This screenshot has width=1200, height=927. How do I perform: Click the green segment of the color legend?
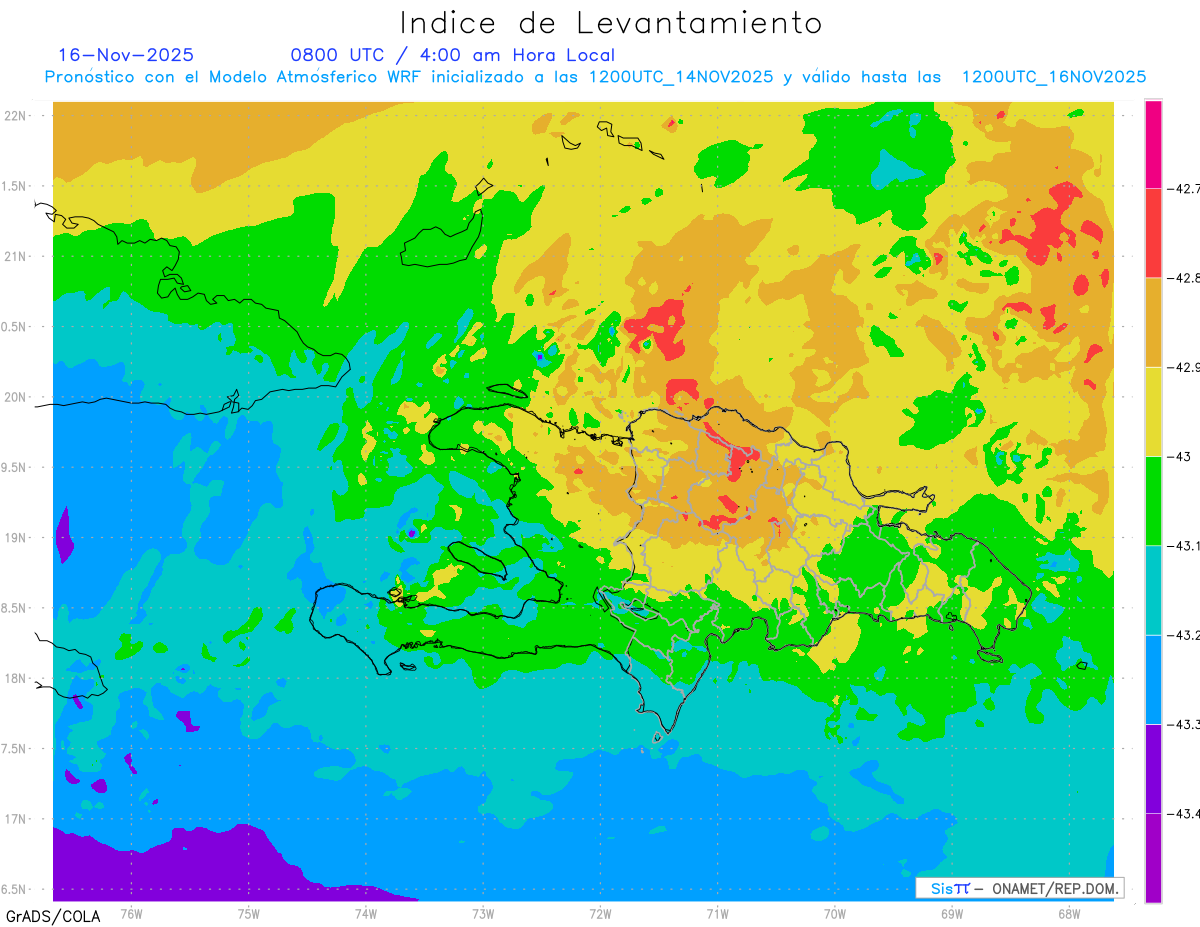click(1153, 500)
